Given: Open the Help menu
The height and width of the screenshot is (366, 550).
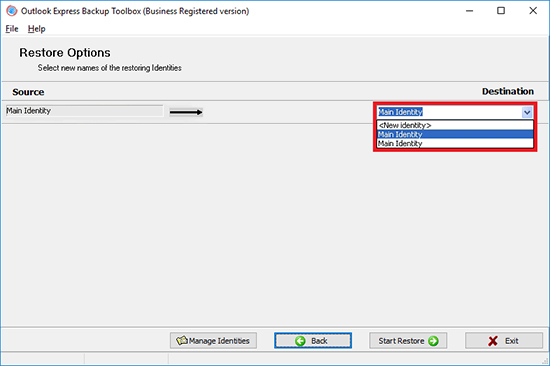Looking at the screenshot, I should [36, 29].
